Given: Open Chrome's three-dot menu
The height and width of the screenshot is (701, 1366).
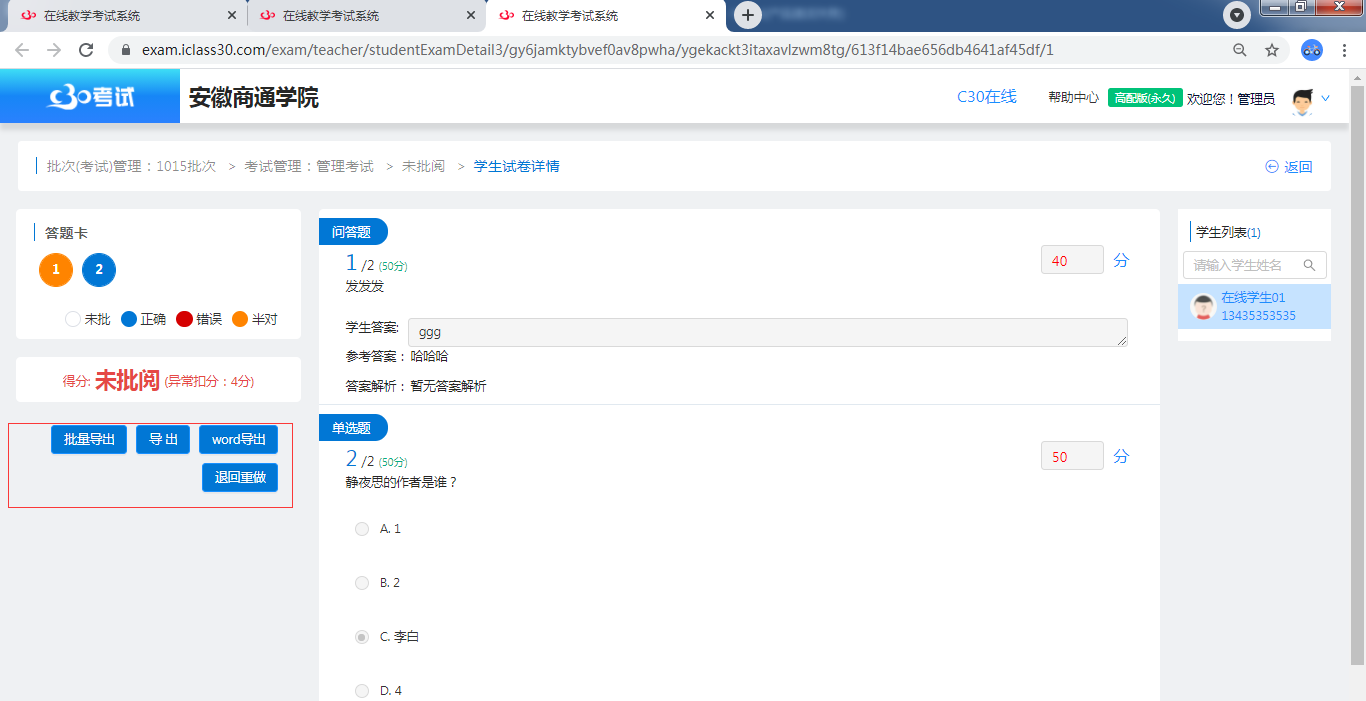Looking at the screenshot, I should (1345, 48).
